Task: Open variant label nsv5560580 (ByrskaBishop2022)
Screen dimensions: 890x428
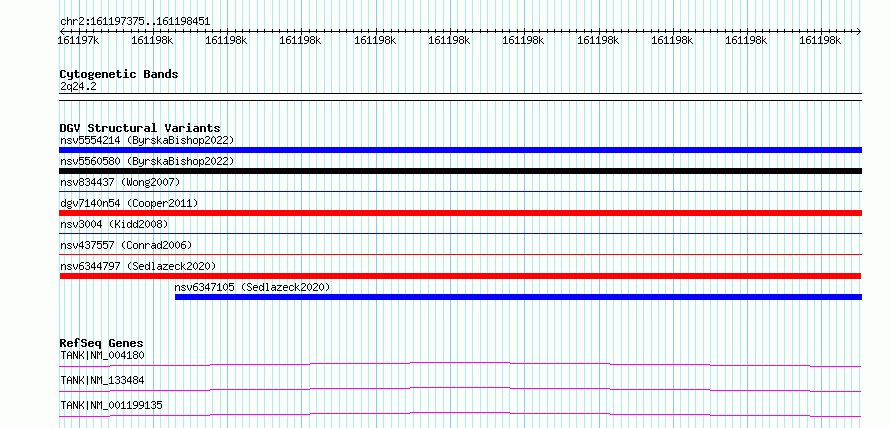Action: [x=146, y=161]
